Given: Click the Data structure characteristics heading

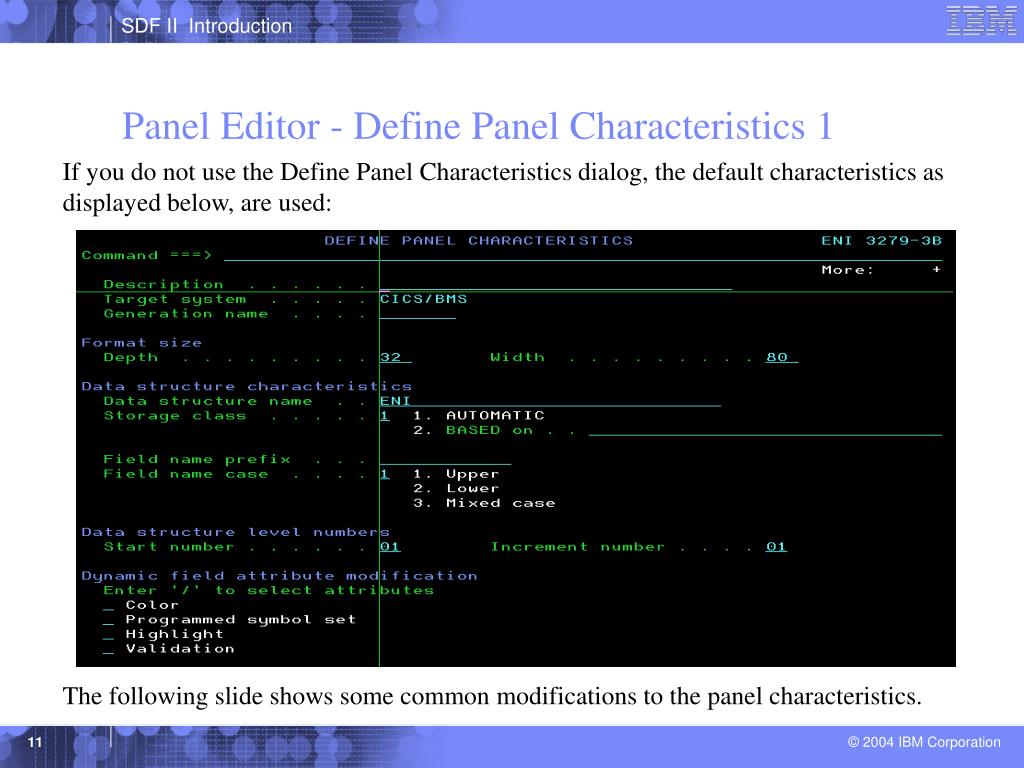Looking at the screenshot, I should [x=246, y=387].
